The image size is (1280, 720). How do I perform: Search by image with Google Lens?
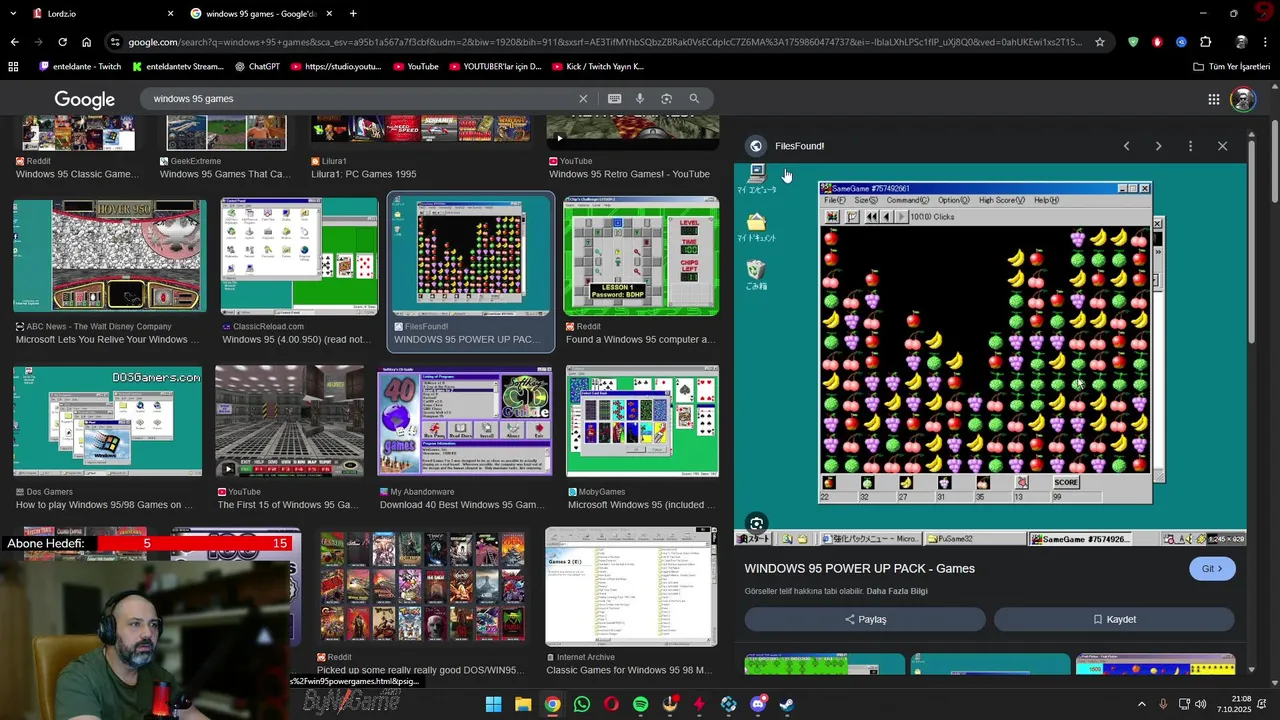tap(666, 99)
